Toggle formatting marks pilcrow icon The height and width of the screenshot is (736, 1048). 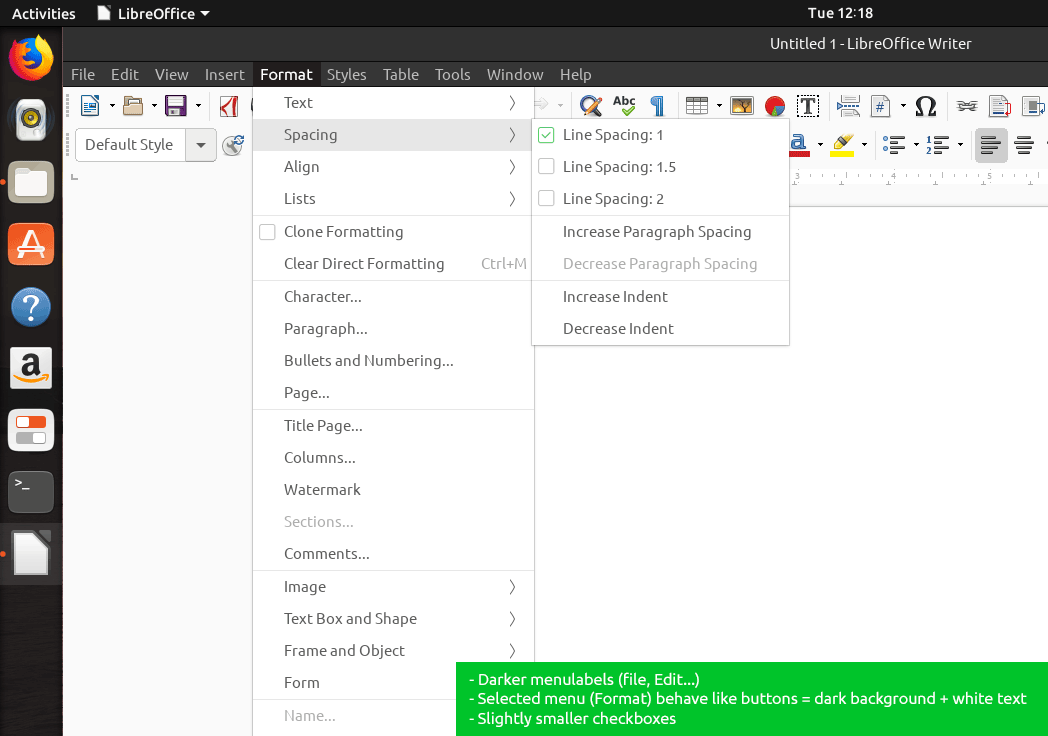[x=658, y=106]
